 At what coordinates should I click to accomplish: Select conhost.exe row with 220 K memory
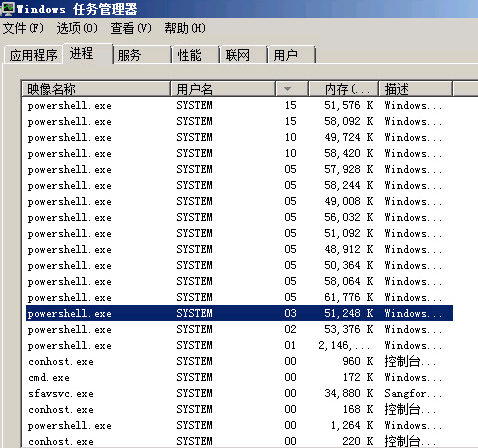tap(239, 441)
